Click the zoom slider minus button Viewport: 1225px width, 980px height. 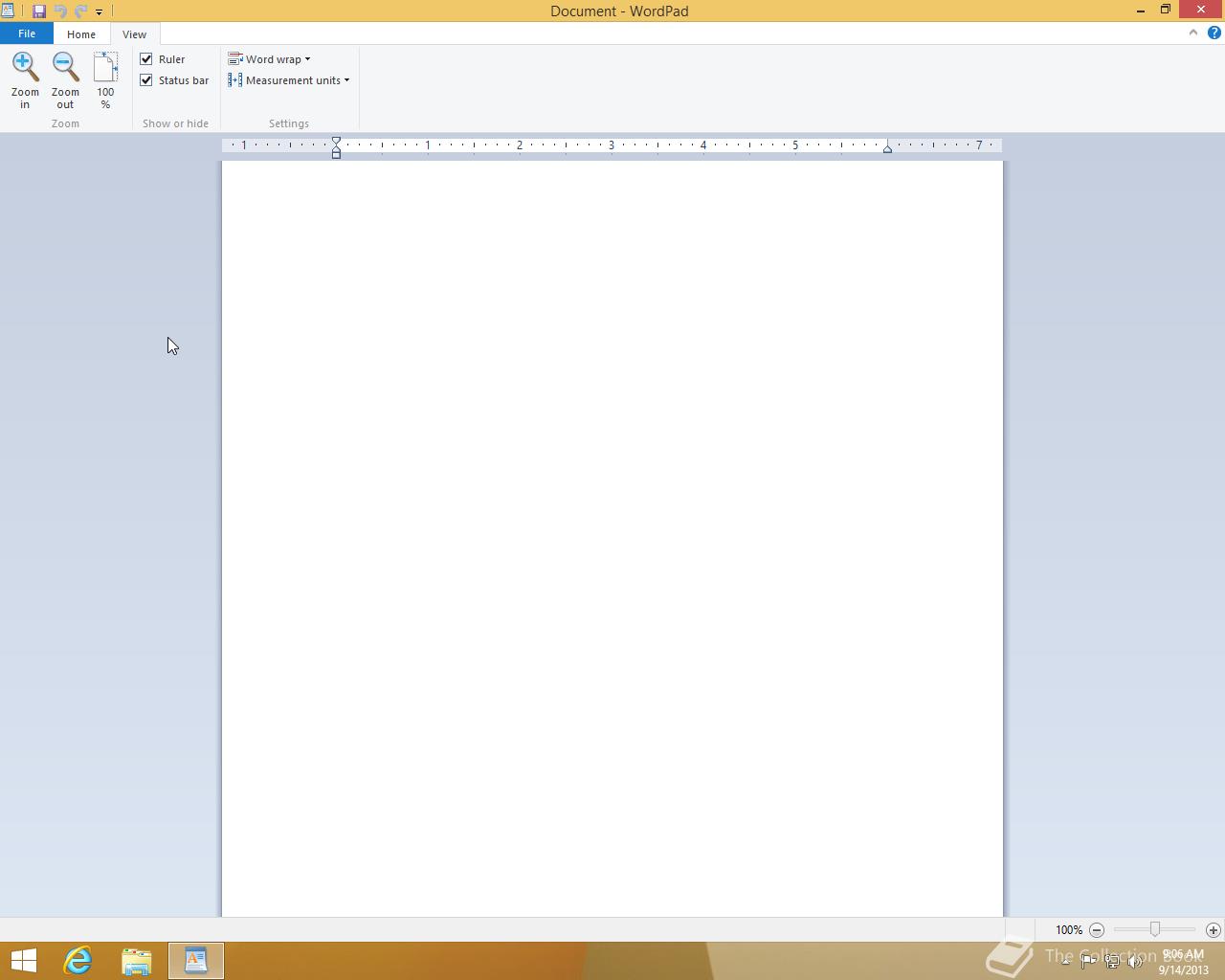point(1097,930)
